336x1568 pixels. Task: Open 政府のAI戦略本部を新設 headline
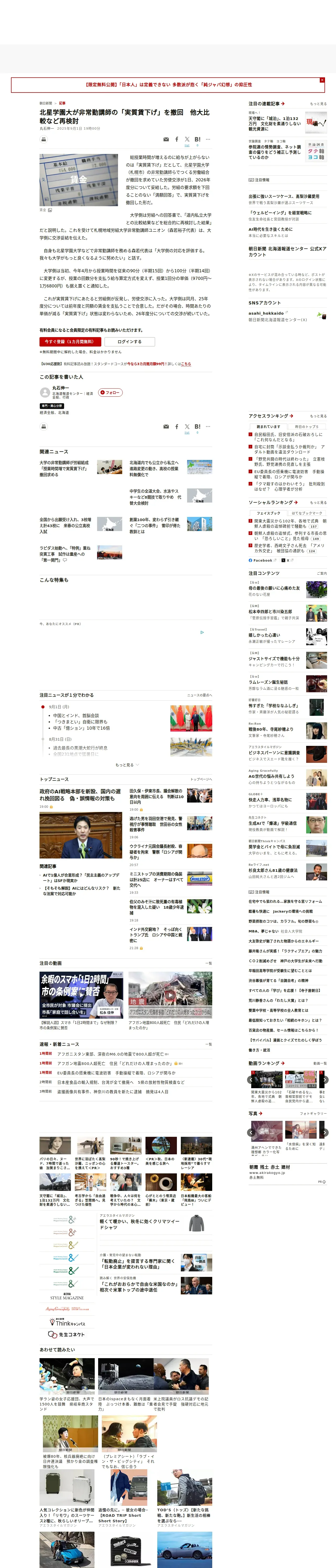(81, 795)
